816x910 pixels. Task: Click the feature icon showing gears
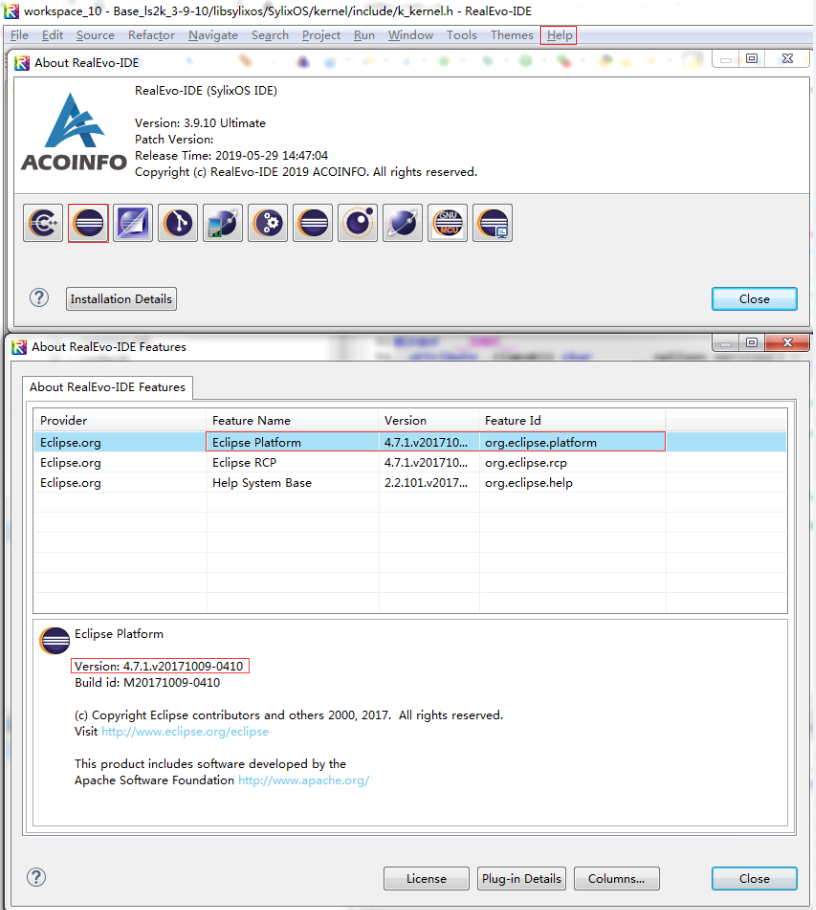click(268, 223)
